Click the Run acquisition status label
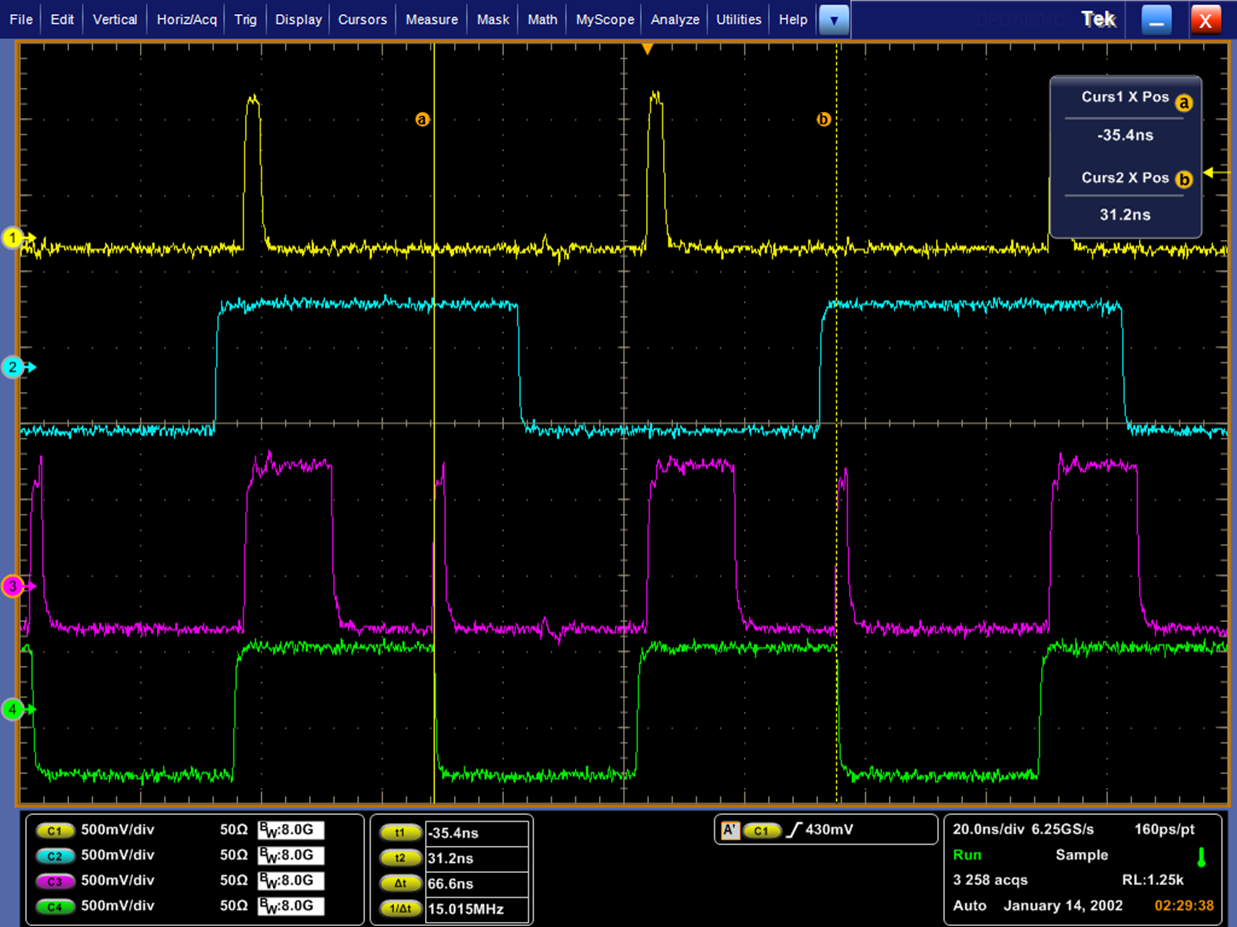 (x=968, y=855)
